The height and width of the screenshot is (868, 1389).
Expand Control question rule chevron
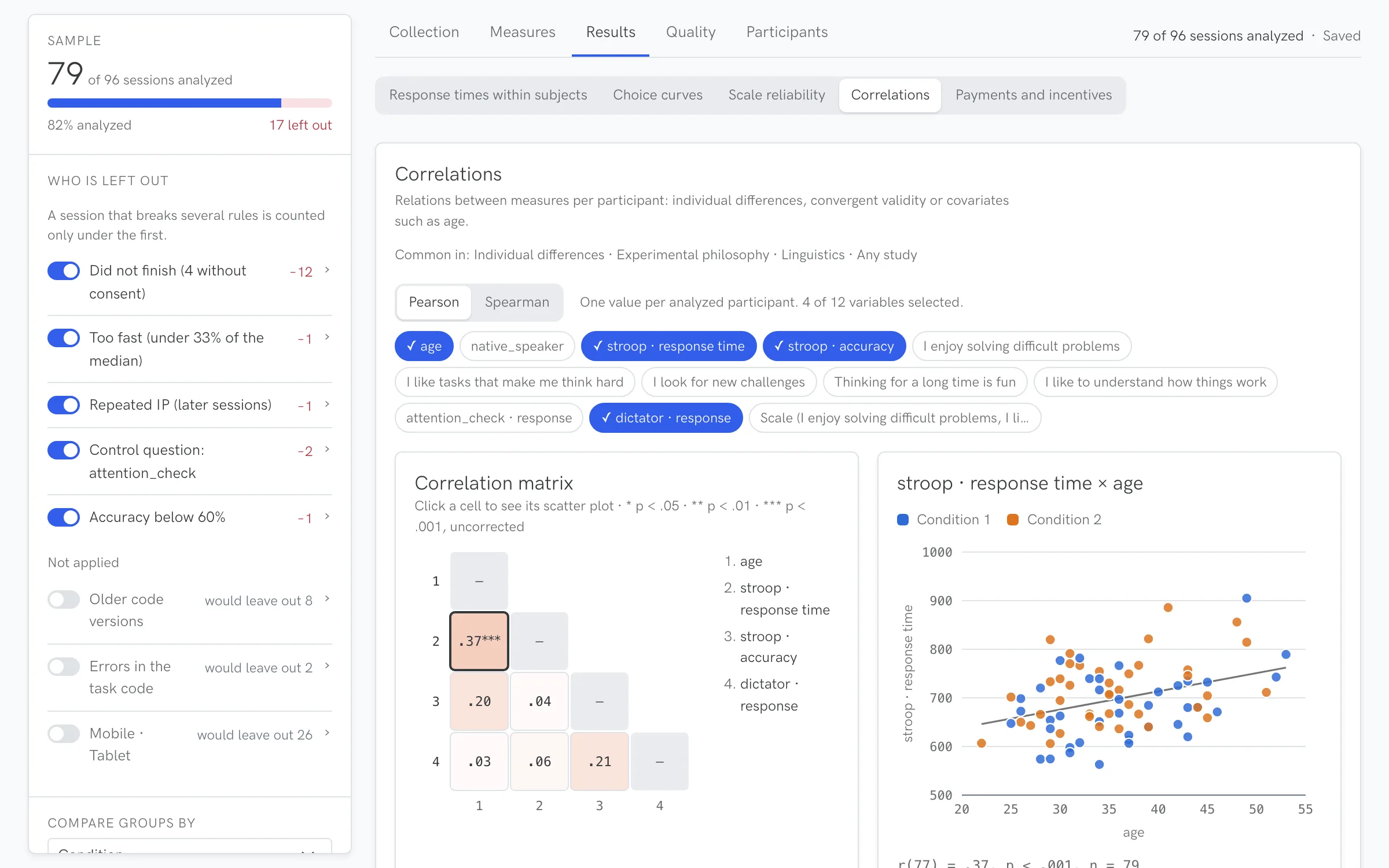point(327,450)
